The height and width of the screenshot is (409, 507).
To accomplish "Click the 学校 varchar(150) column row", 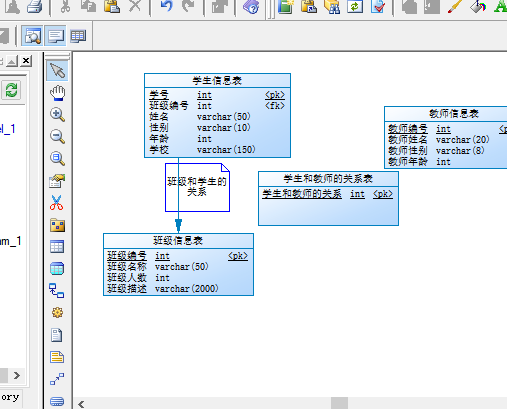I will [x=217, y=150].
